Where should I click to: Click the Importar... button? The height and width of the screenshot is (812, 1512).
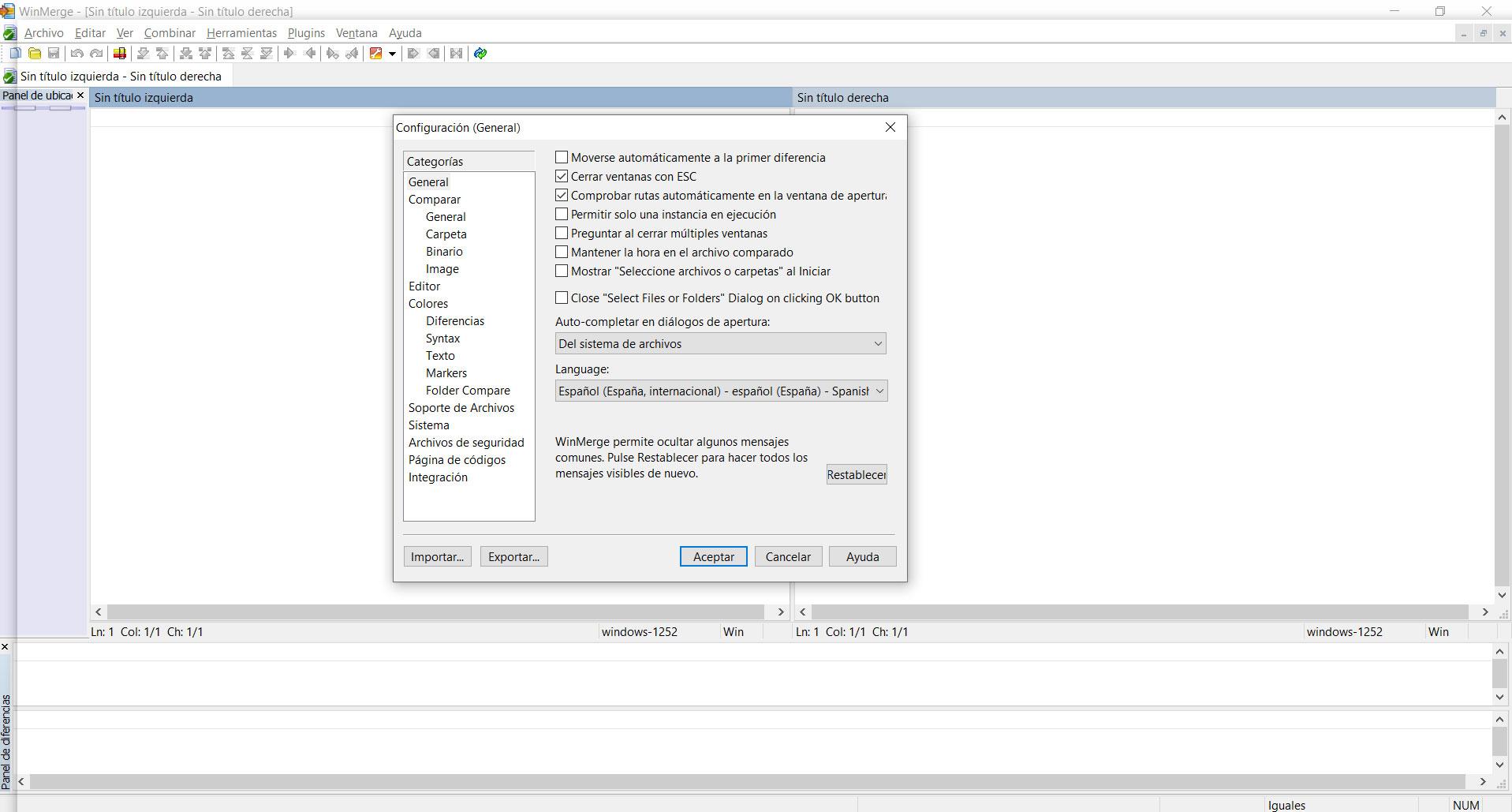(437, 556)
